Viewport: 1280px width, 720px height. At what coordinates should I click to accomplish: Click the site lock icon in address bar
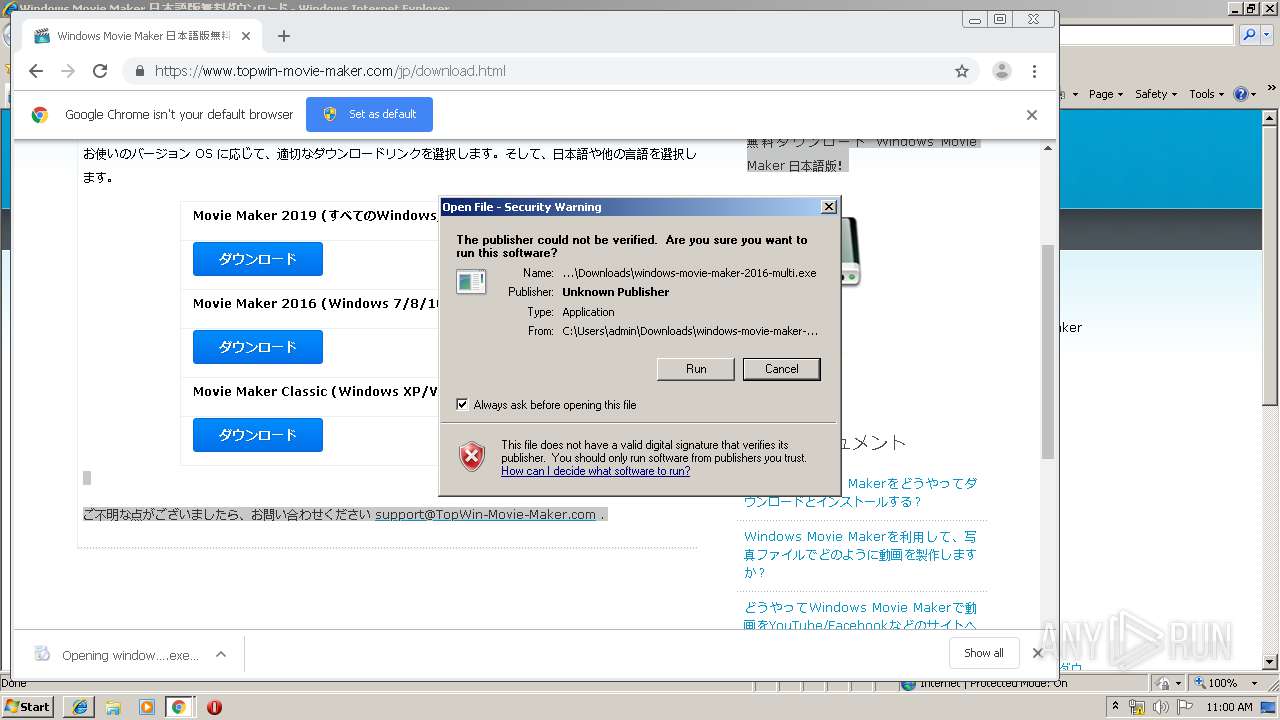(139, 71)
